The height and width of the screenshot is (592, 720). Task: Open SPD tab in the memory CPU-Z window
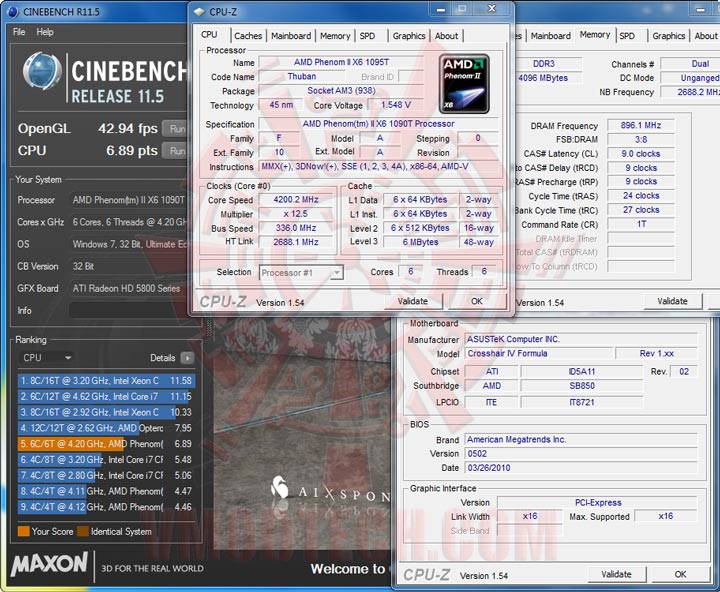point(627,36)
